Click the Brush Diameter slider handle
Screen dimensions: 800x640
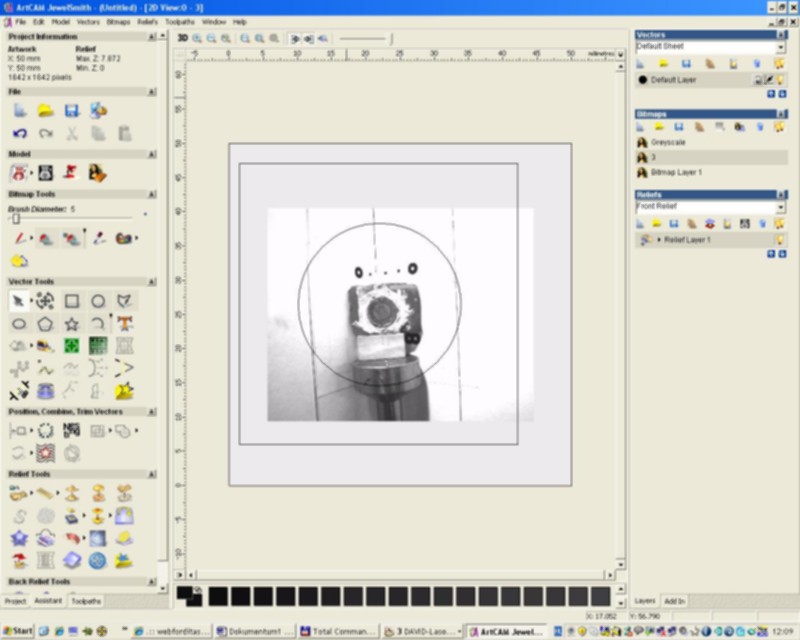tap(16, 218)
